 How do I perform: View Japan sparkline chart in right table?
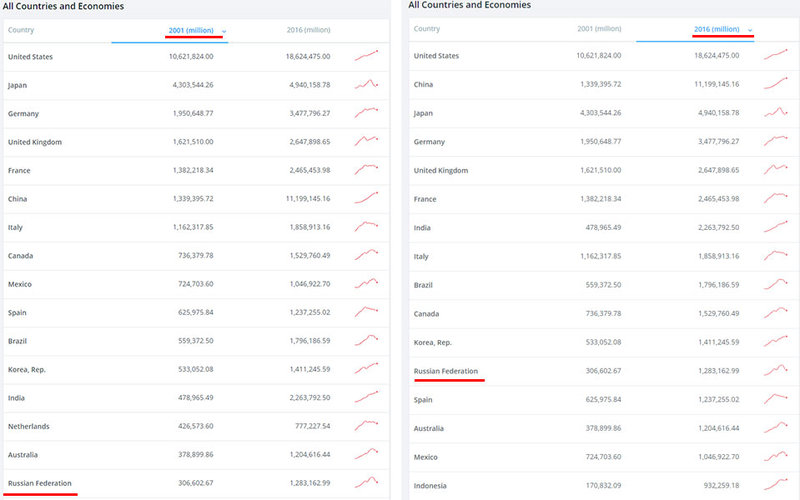[776, 112]
